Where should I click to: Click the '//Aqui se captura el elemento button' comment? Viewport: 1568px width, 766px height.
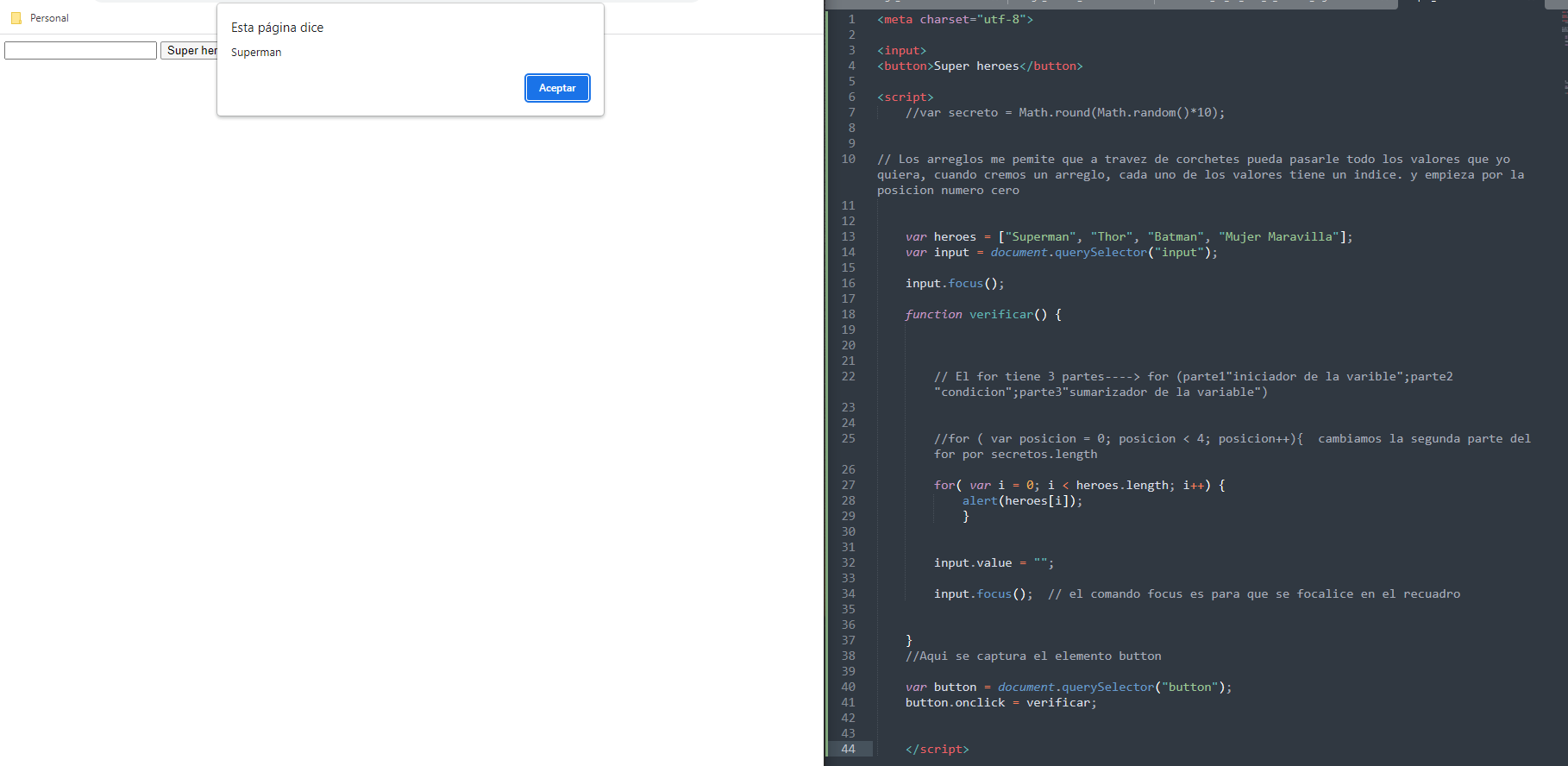[x=1033, y=656]
